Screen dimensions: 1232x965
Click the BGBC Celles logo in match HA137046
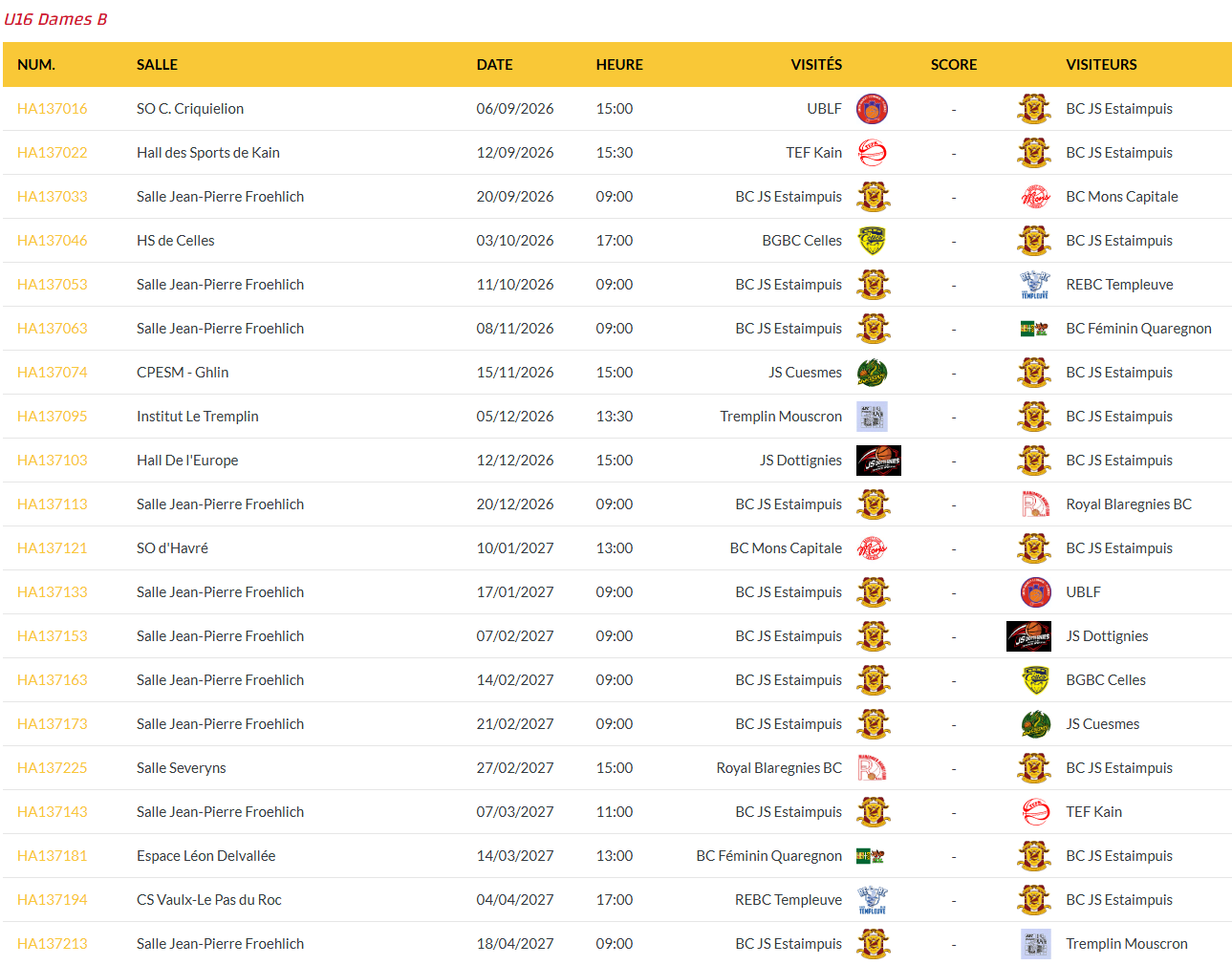(872, 241)
